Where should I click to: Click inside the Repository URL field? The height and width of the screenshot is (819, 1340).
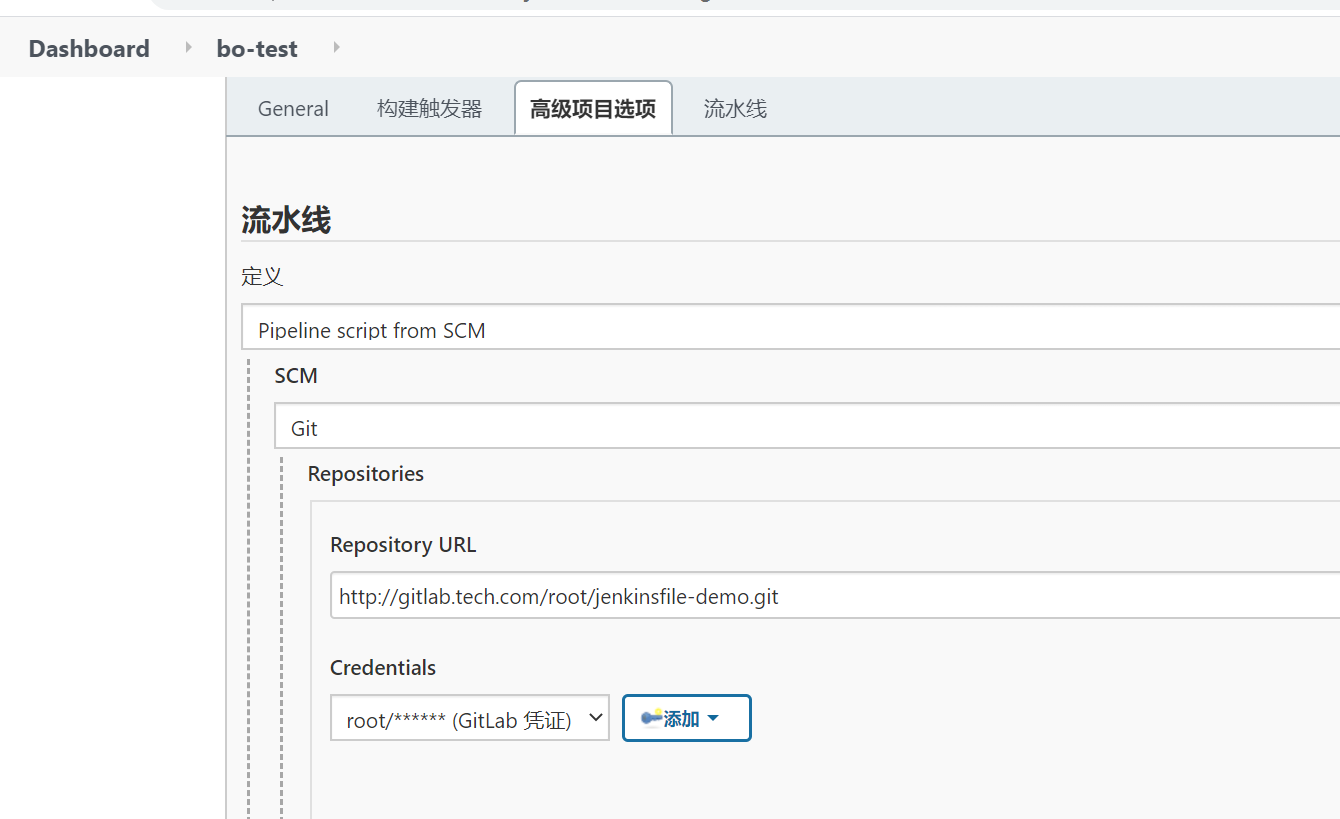click(x=700, y=595)
